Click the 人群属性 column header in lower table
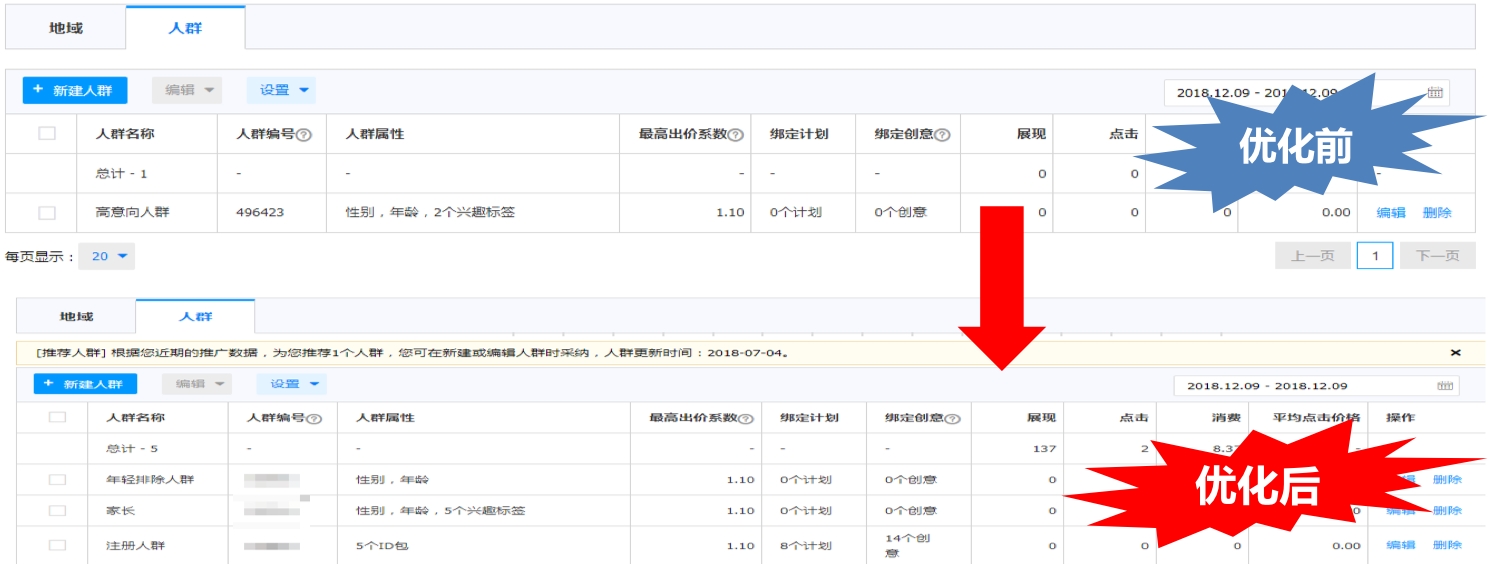1500x564 pixels. click(x=385, y=418)
